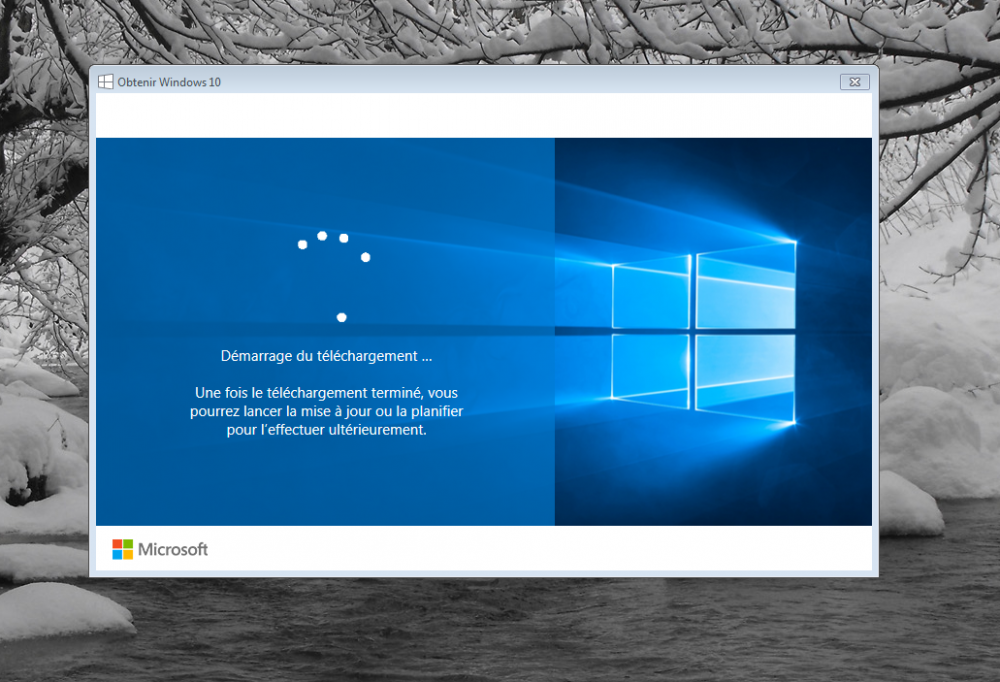Click the Microsoft logo at the bottom left
This screenshot has height=682, width=1000.
160,549
